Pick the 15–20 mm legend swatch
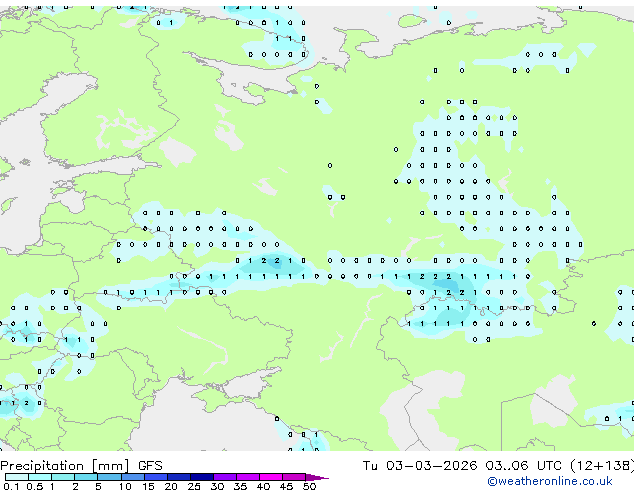The width and height of the screenshot is (634, 490). pyautogui.click(x=156, y=477)
